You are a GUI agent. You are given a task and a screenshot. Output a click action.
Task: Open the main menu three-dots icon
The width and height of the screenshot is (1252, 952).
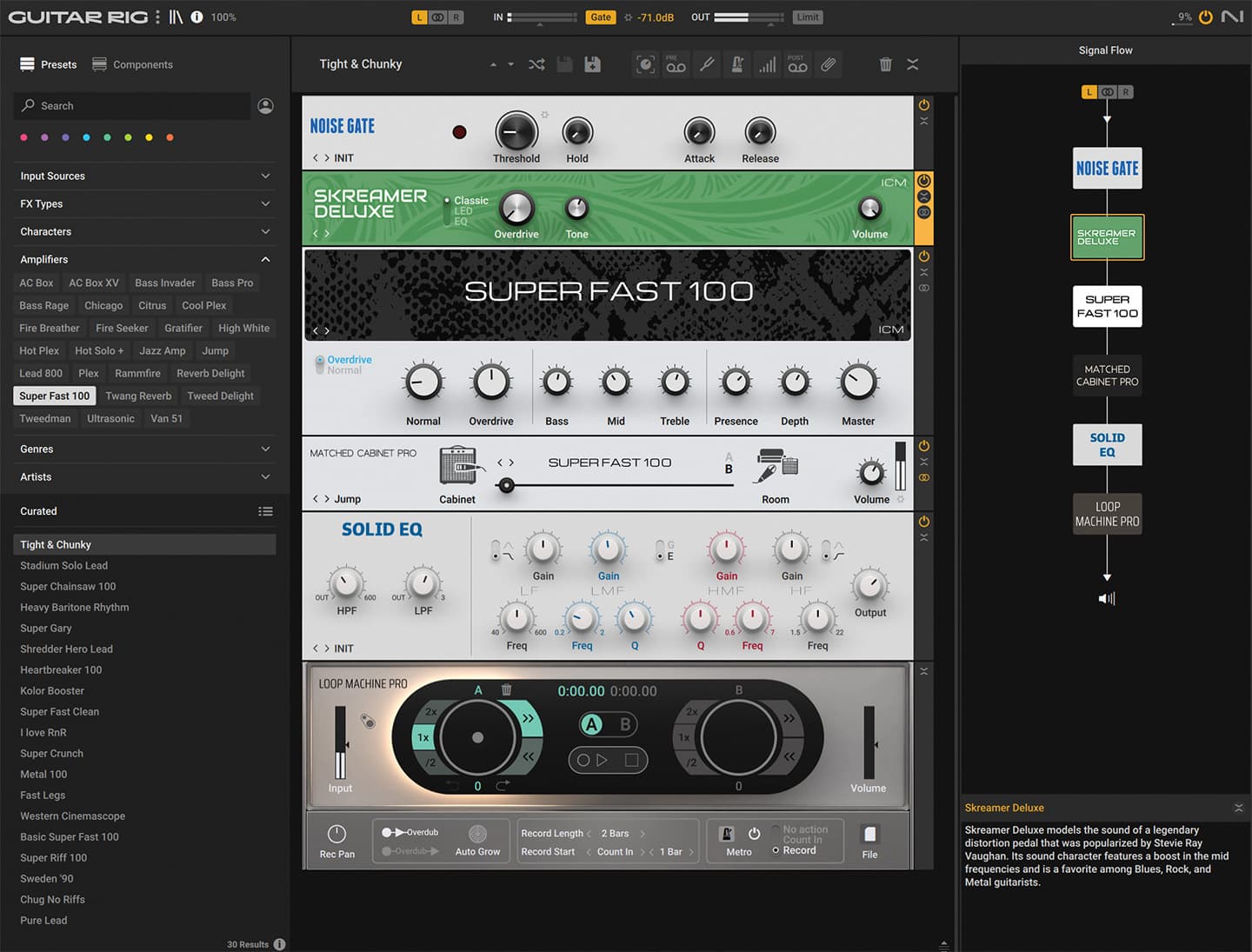(x=157, y=17)
